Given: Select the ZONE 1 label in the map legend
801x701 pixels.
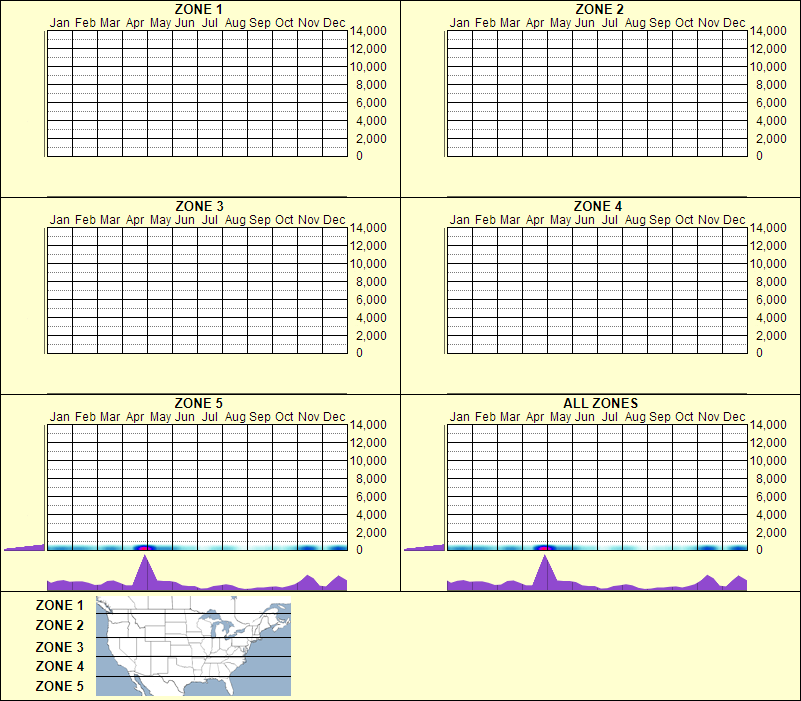Looking at the screenshot, I should pos(59,605).
